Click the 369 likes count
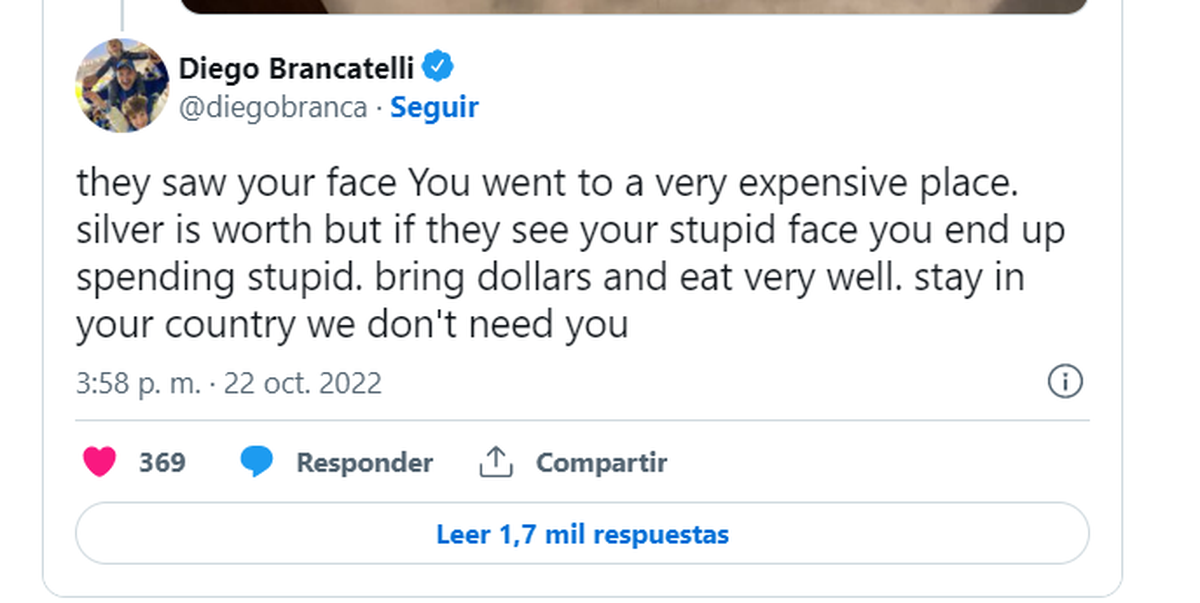Image resolution: width=1200 pixels, height=603 pixels. 162,463
